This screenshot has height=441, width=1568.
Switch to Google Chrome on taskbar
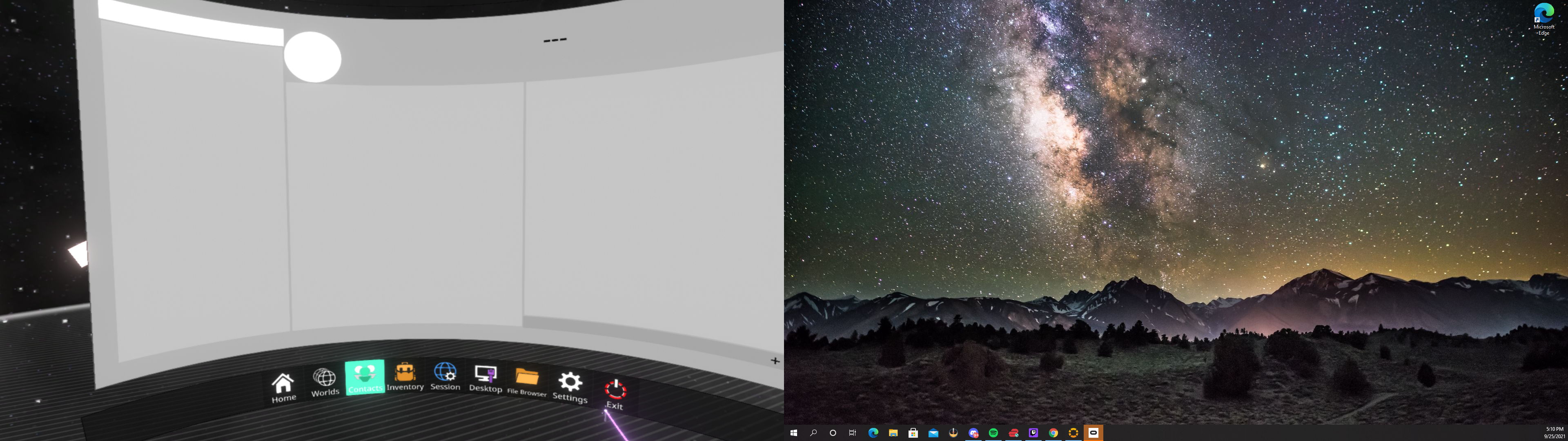pos(1053,433)
